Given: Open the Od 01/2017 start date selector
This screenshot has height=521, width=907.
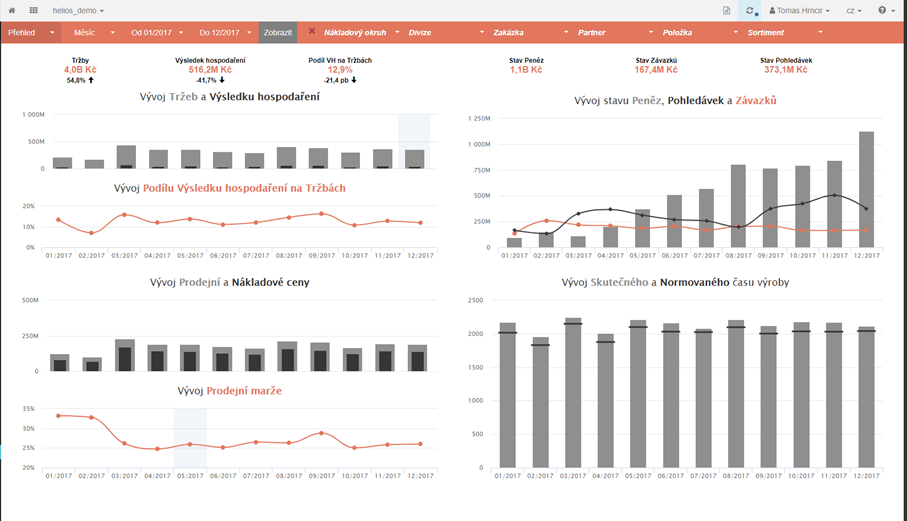Looking at the screenshot, I should (156, 32).
